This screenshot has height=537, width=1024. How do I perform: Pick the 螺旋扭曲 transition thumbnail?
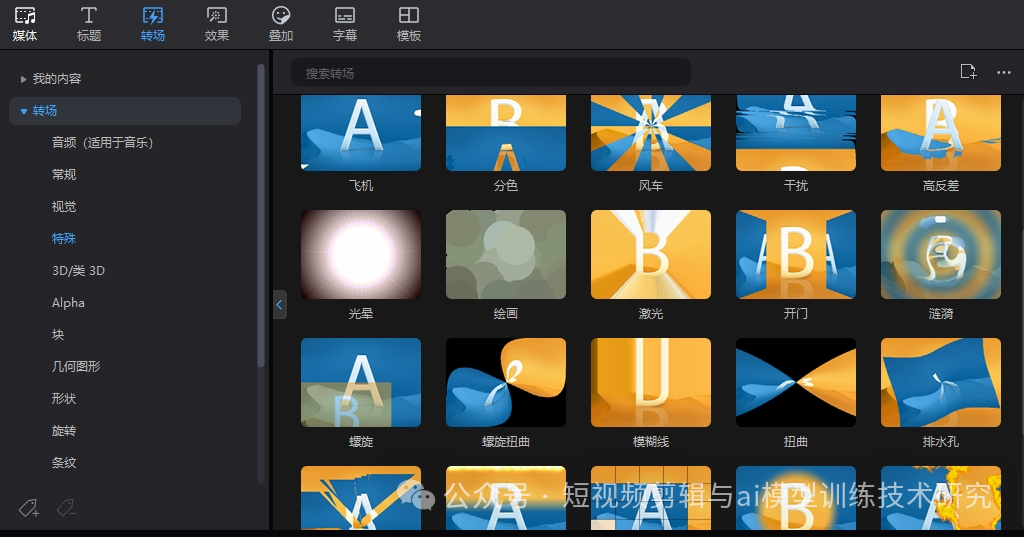[505, 382]
